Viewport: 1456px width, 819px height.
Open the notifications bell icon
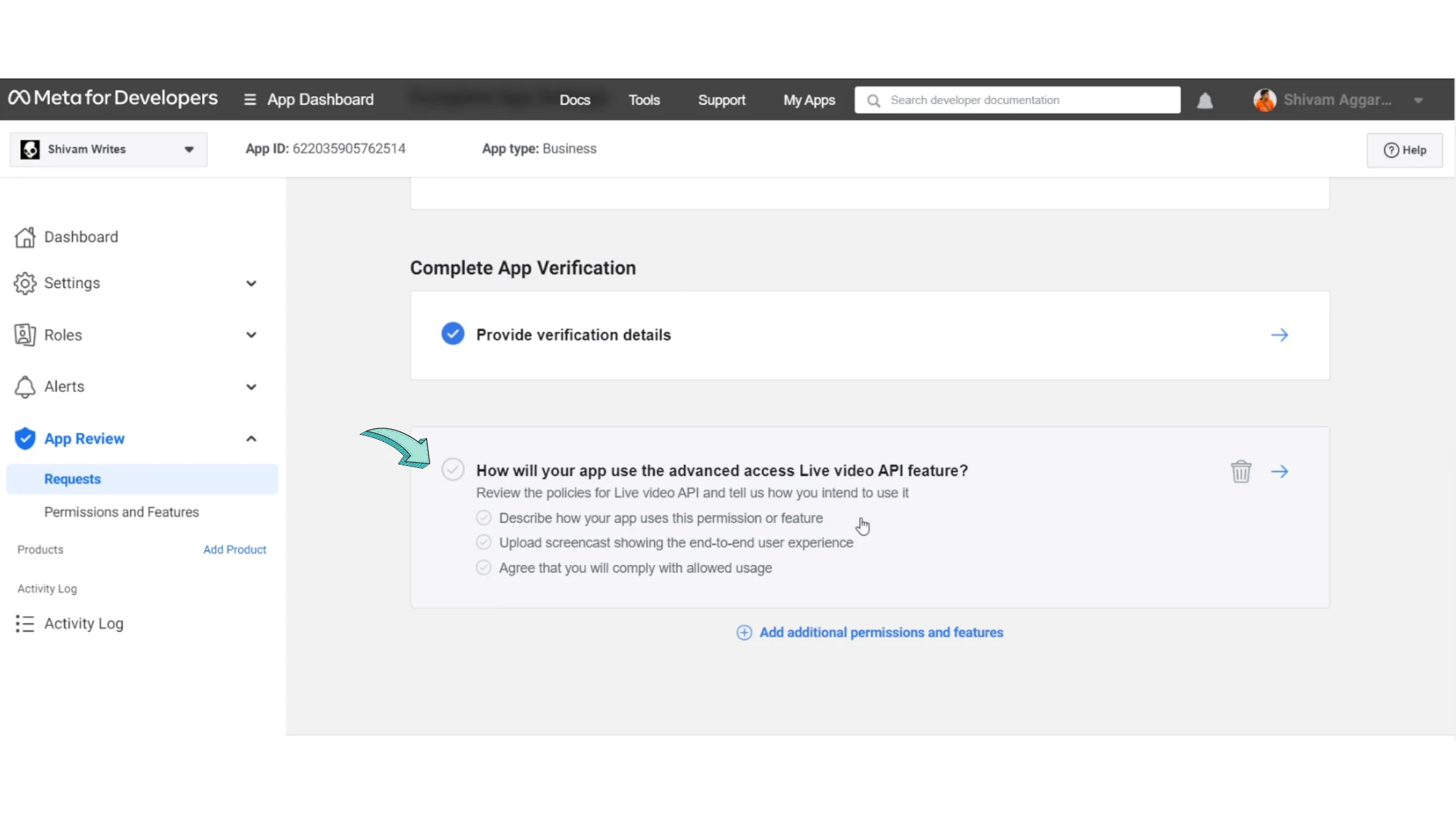pos(1204,101)
